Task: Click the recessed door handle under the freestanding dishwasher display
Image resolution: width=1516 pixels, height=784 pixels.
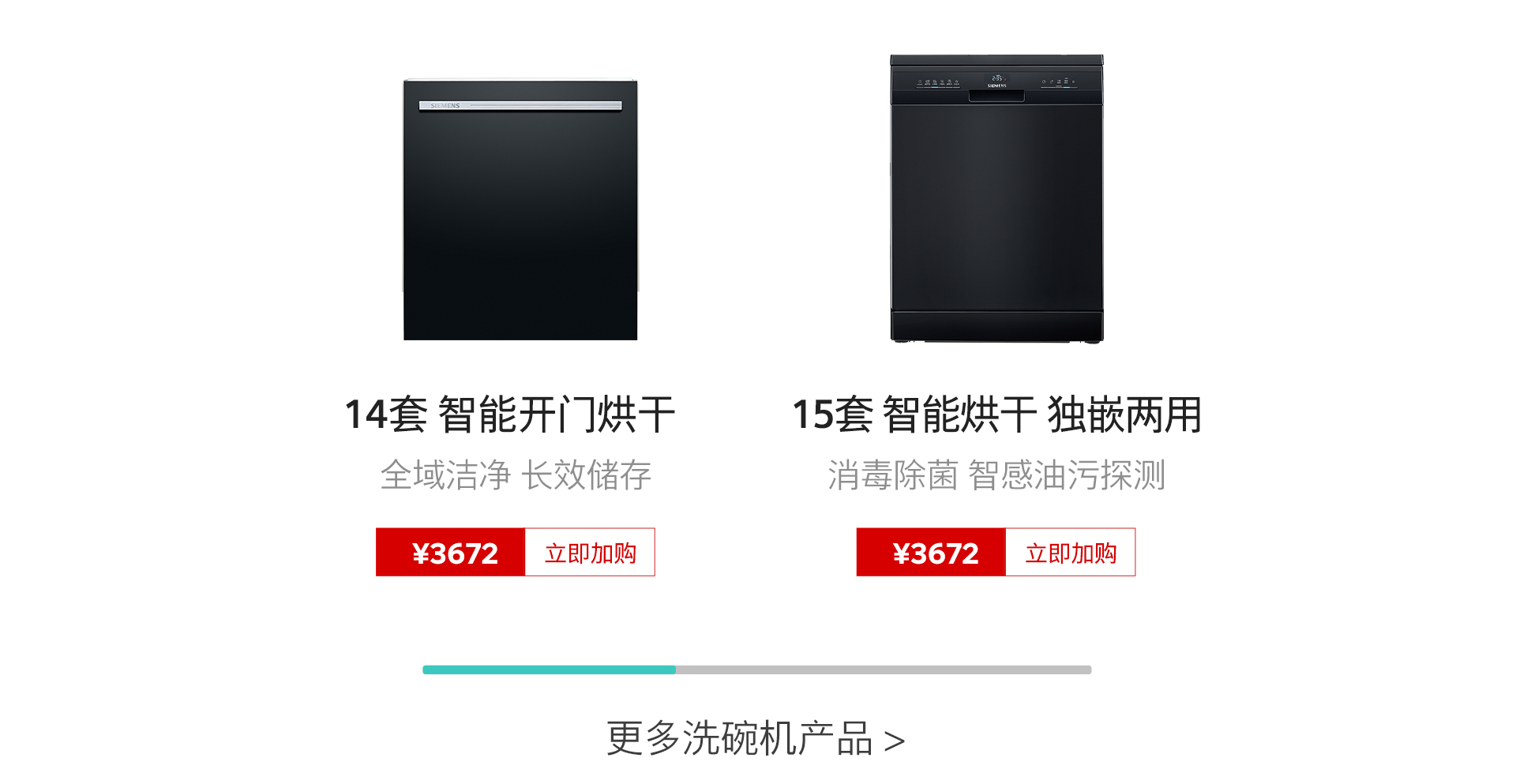Action: pos(996,96)
